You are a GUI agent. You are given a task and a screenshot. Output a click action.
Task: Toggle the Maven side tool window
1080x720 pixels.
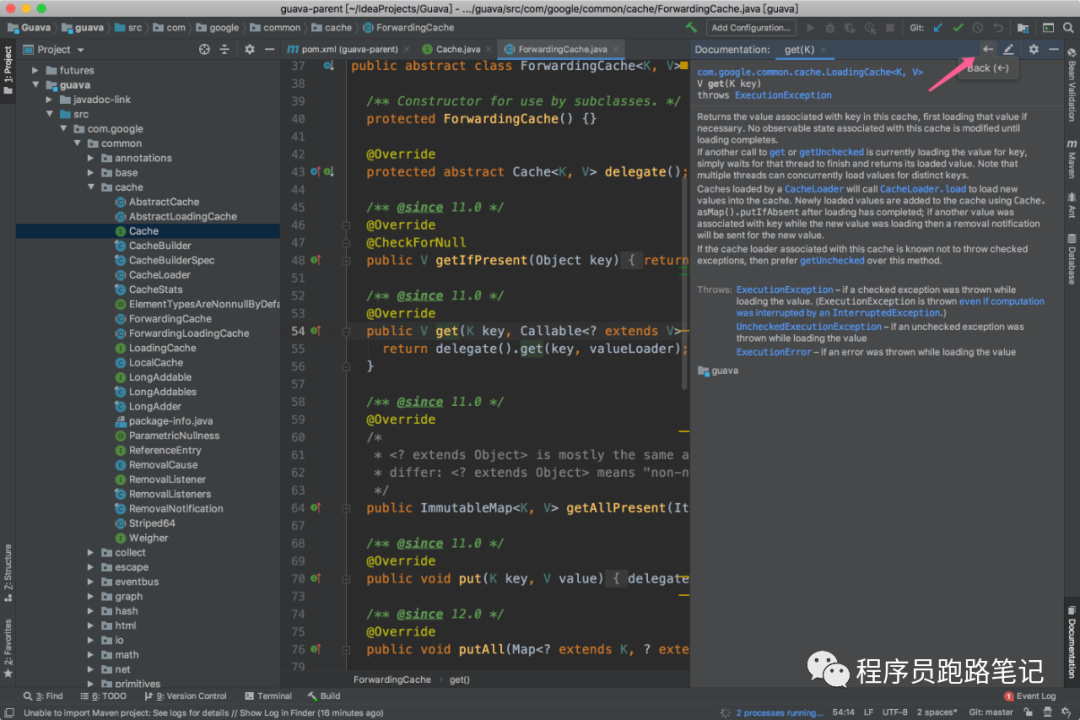click(1070, 160)
